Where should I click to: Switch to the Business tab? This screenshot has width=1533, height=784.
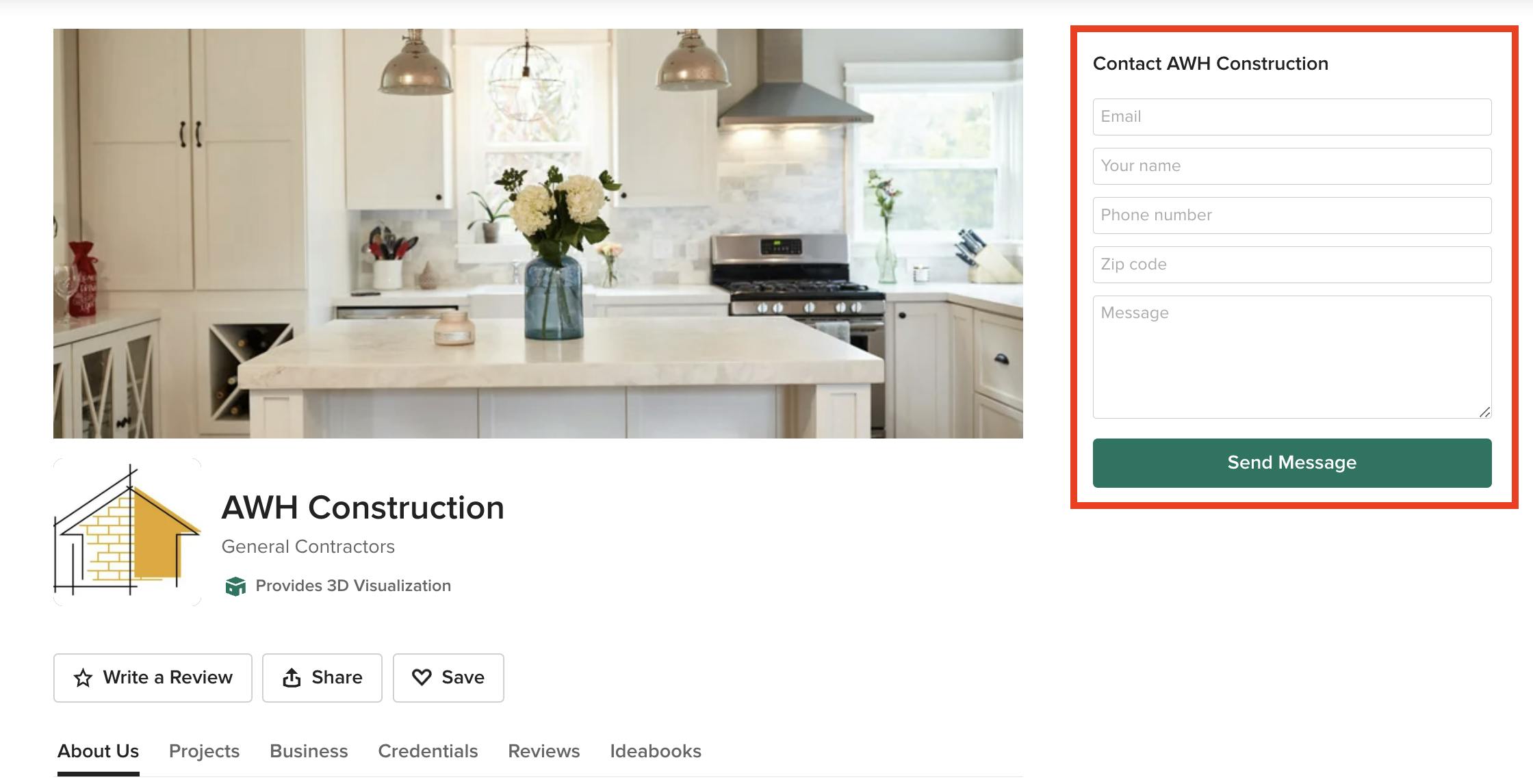coord(309,751)
